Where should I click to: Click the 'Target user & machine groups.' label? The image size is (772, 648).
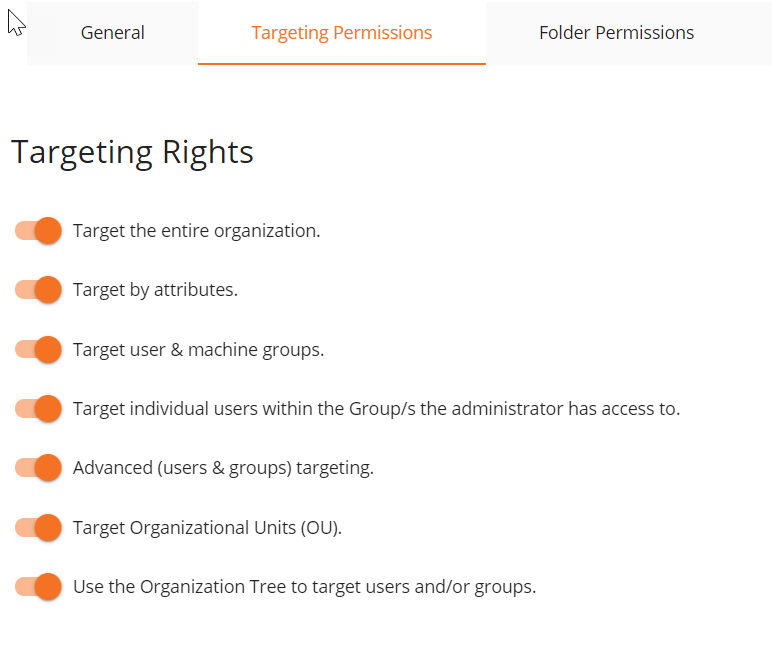point(198,350)
